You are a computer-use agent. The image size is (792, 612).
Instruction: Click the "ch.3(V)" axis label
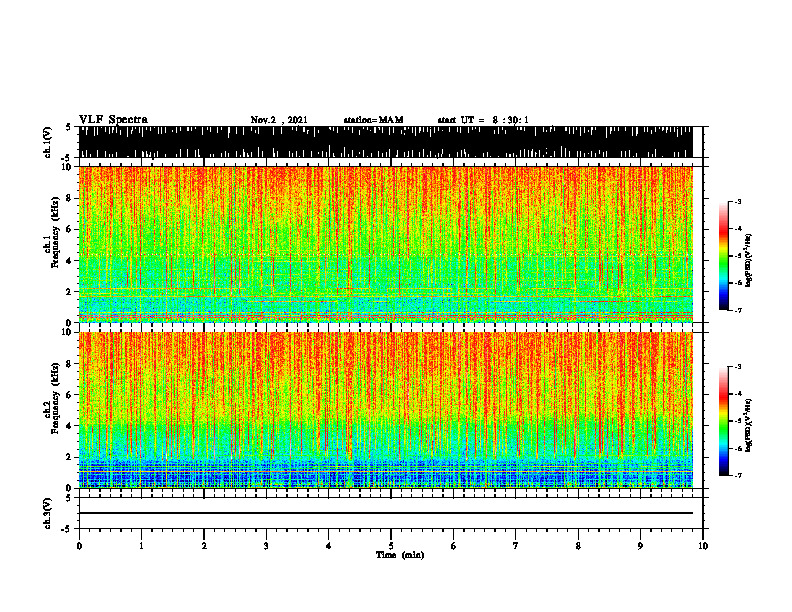pos(48,513)
